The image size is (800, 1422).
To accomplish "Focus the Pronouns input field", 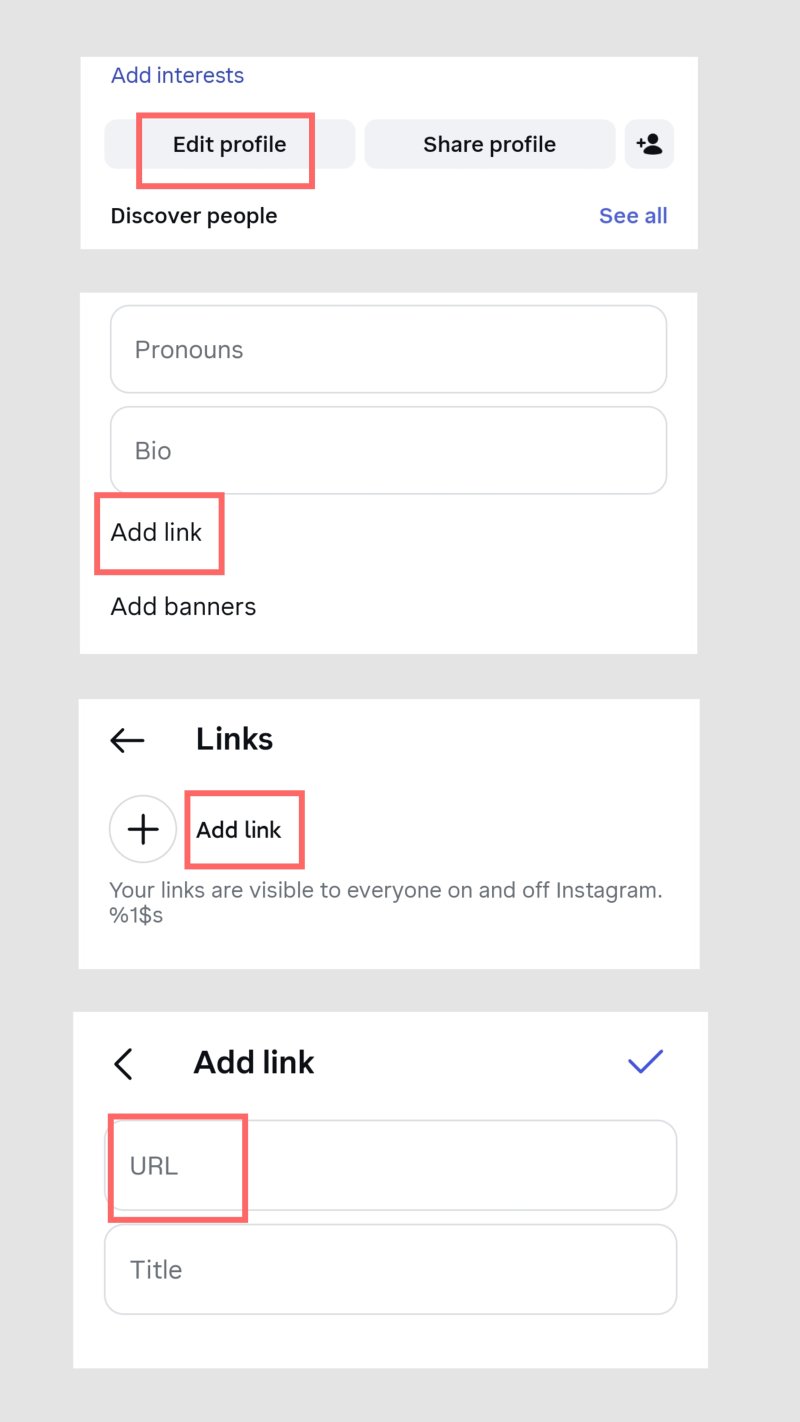I will pyautogui.click(x=388, y=350).
